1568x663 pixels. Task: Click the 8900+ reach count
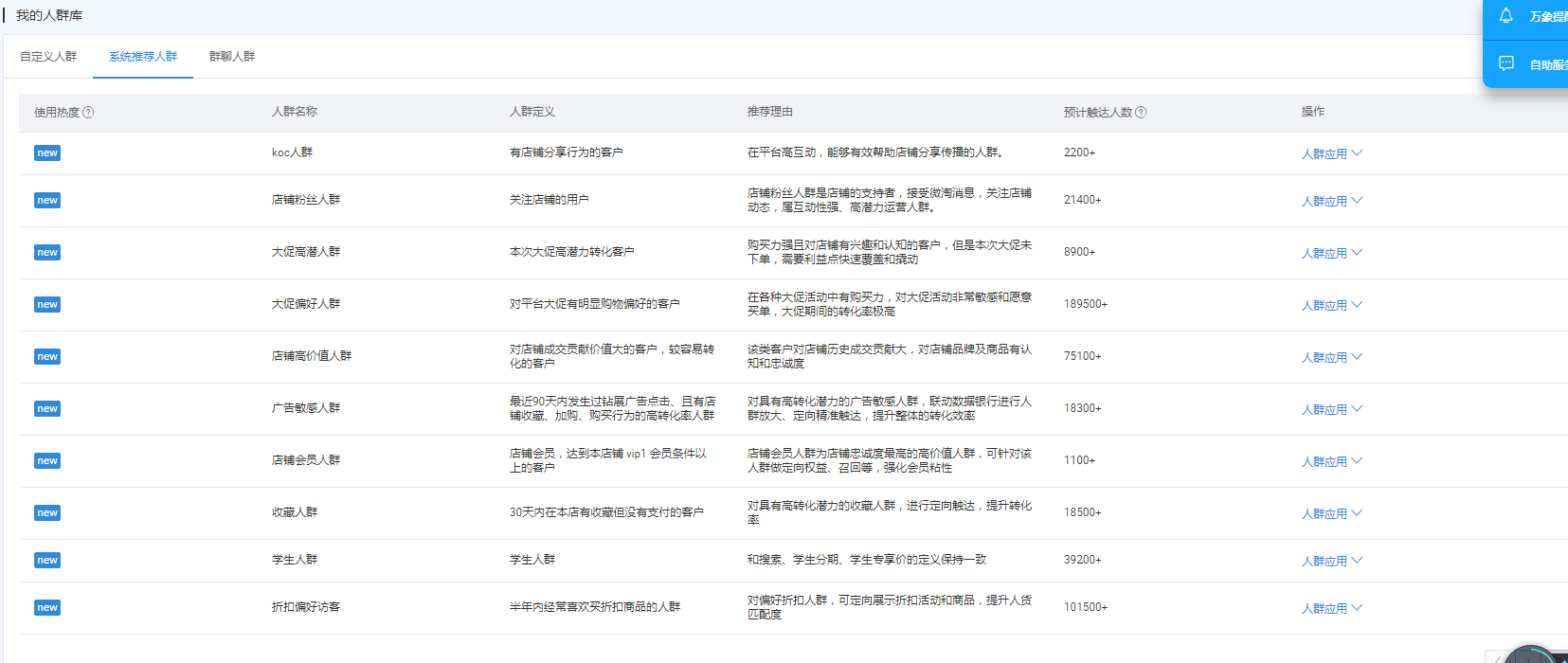1079,252
